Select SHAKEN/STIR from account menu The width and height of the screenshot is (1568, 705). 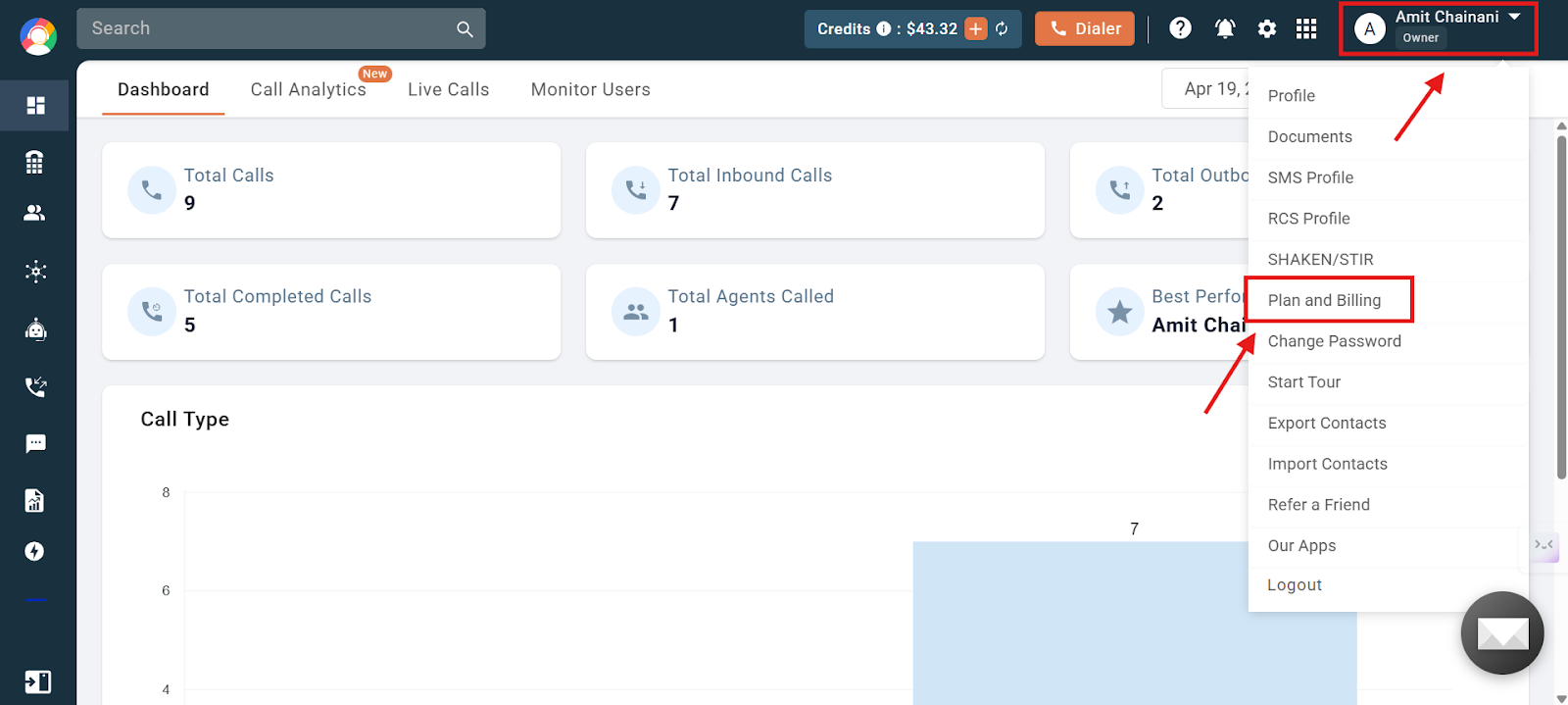click(x=1388, y=260)
